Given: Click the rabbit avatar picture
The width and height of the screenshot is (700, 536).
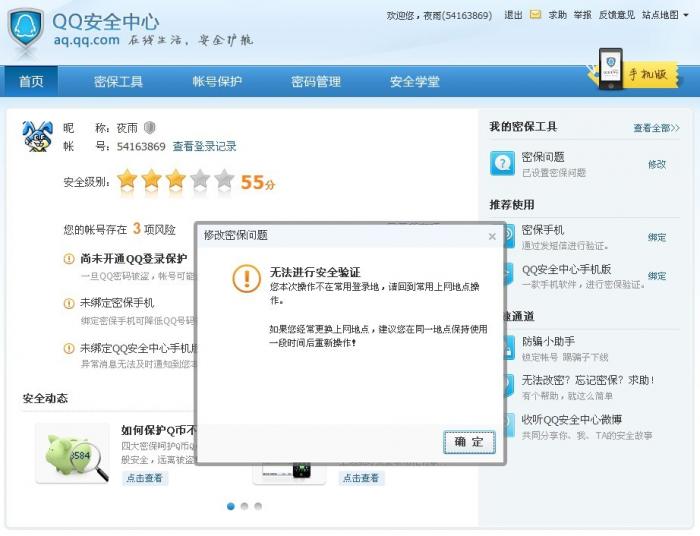Looking at the screenshot, I should (x=38, y=136).
